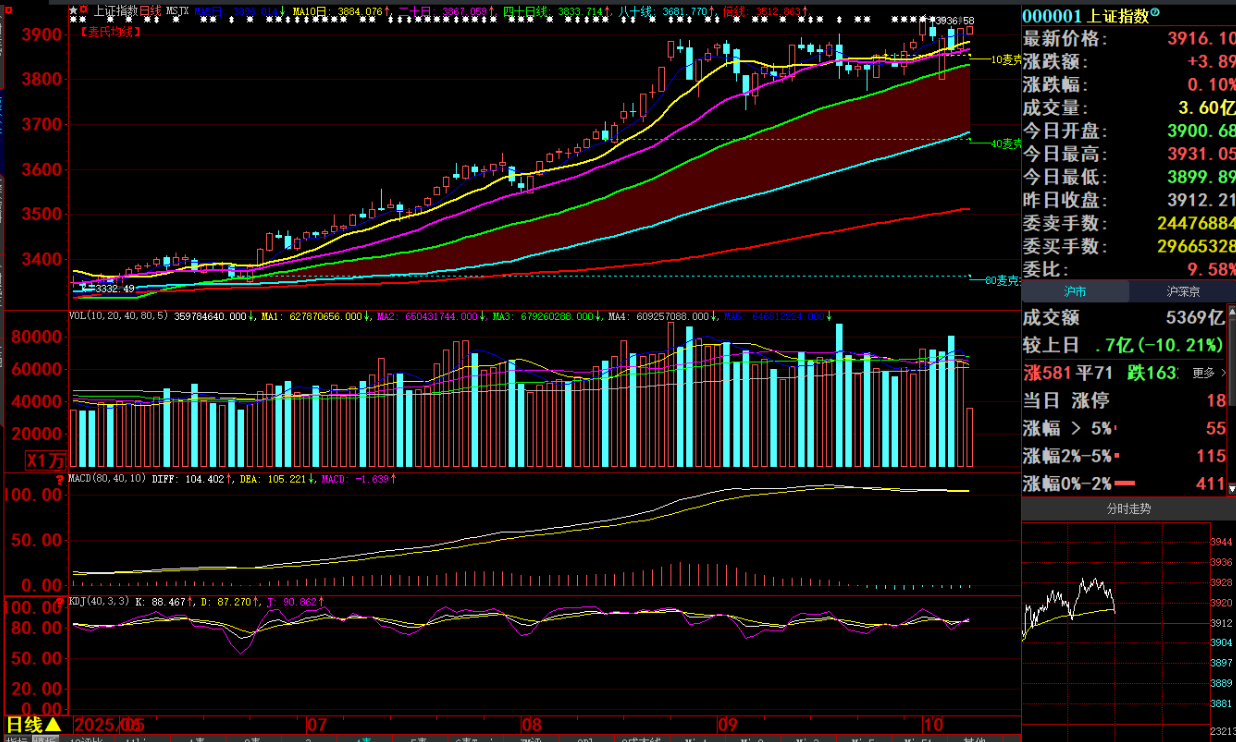Click the 10麦克 marker on right axis
This screenshot has height=742, width=1236.
[1005, 60]
